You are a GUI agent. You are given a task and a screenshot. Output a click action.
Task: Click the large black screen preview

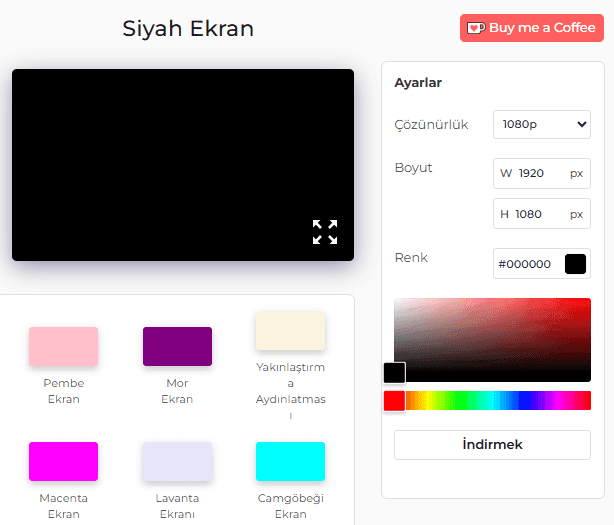tap(183, 165)
